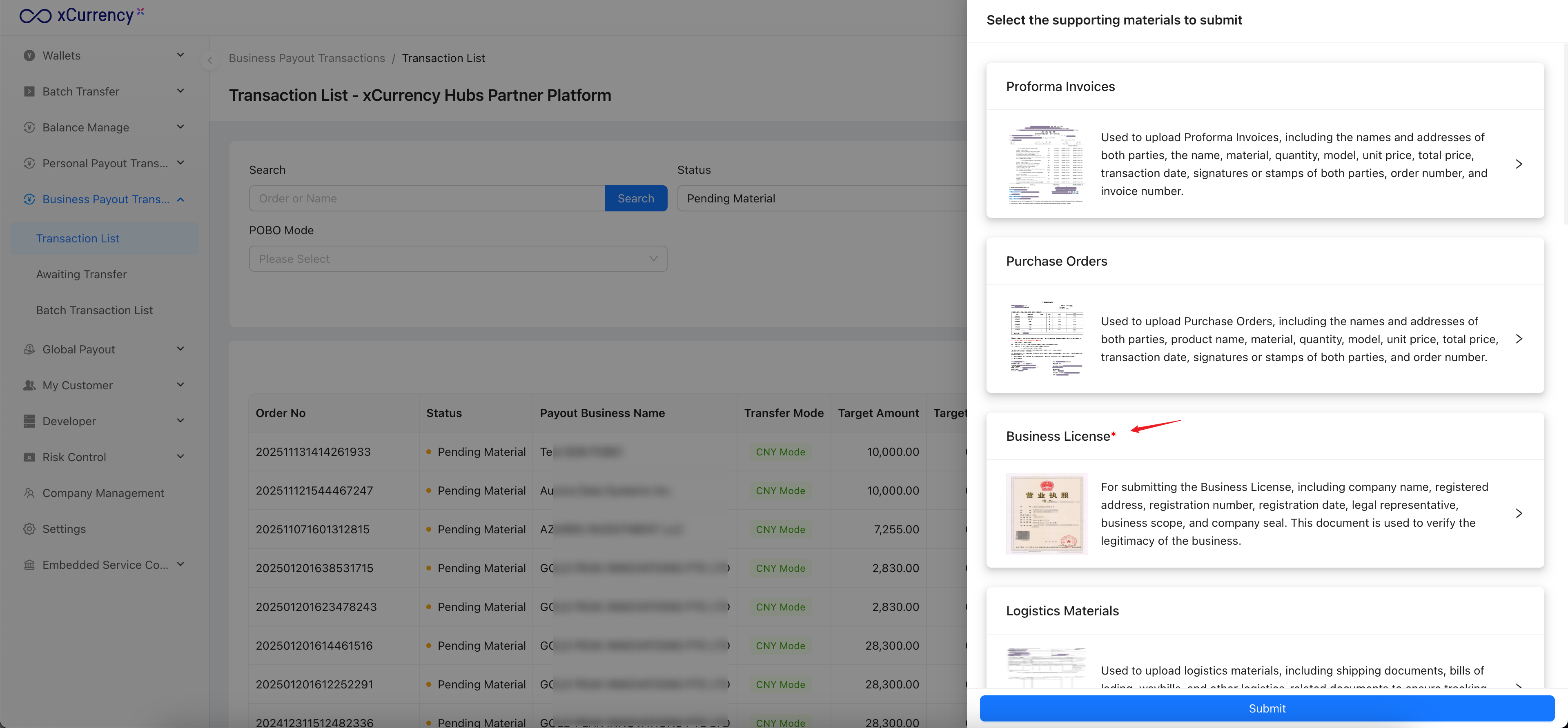
Task: Click the Order or Name search field
Action: pos(426,198)
